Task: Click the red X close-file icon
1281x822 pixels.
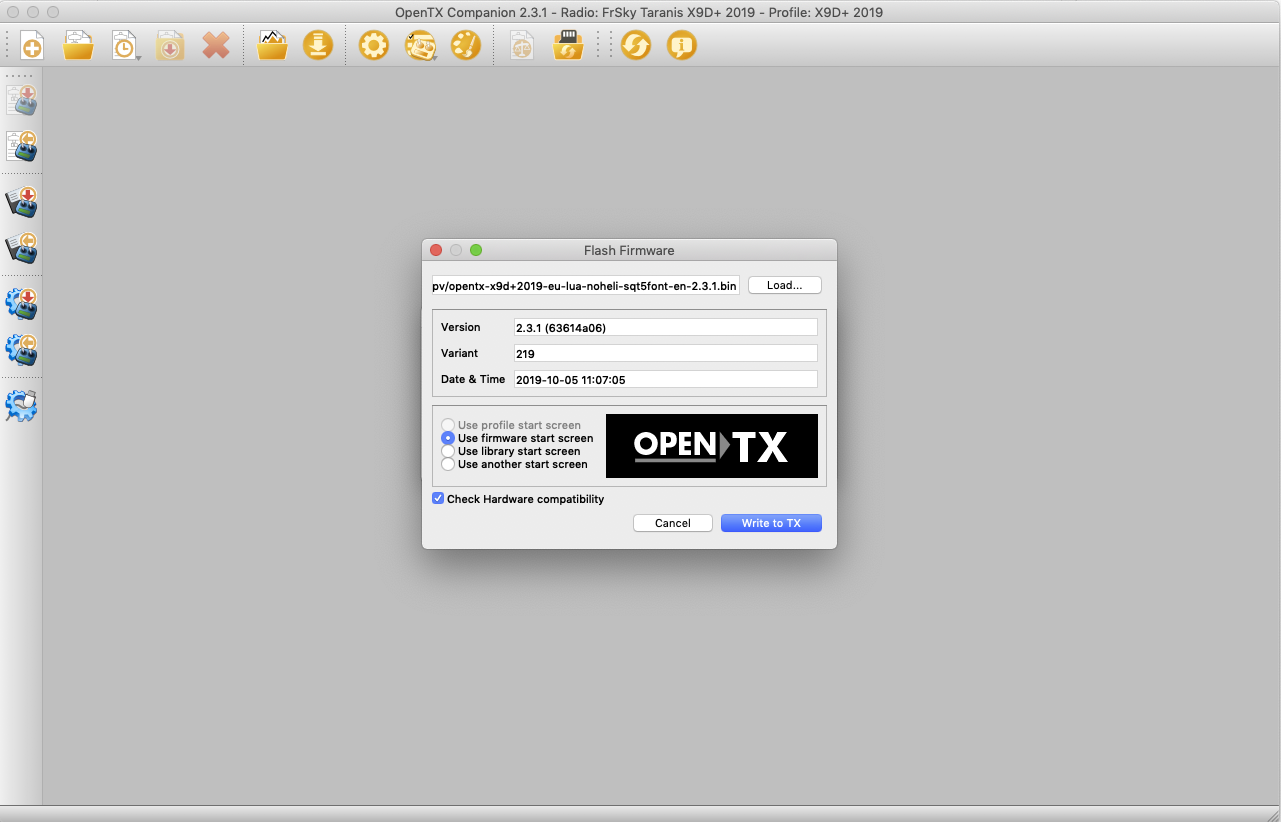Action: [x=215, y=46]
